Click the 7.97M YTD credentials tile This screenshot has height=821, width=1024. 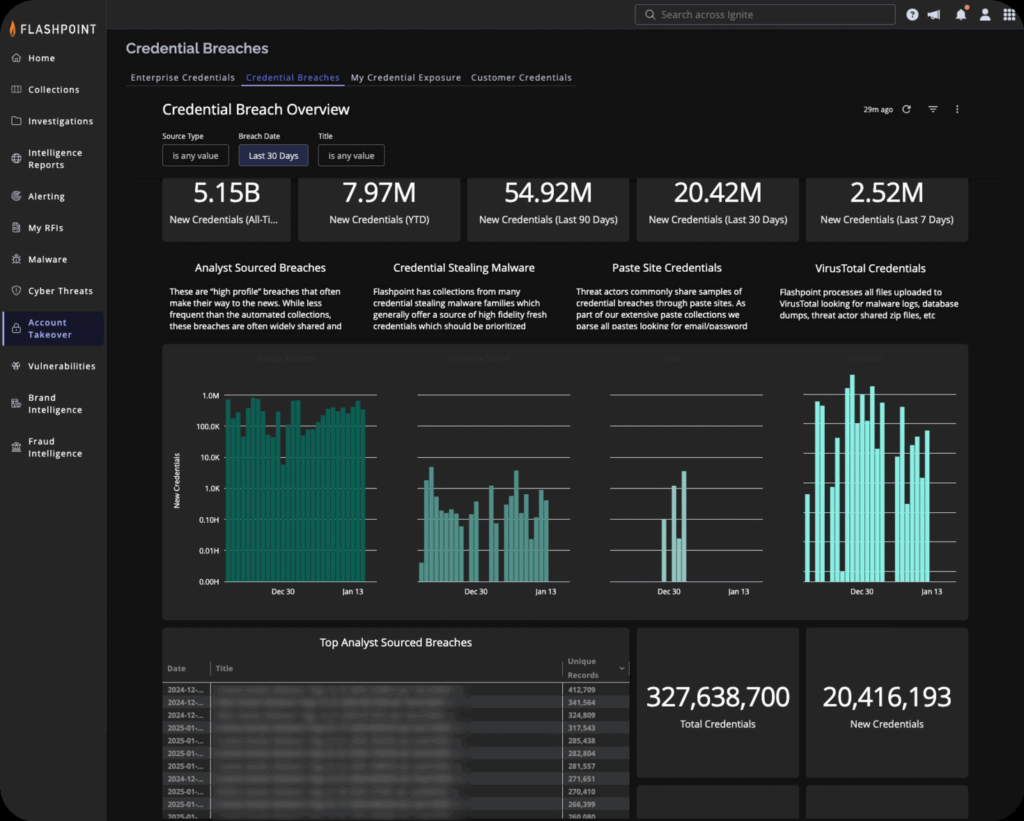(379, 209)
